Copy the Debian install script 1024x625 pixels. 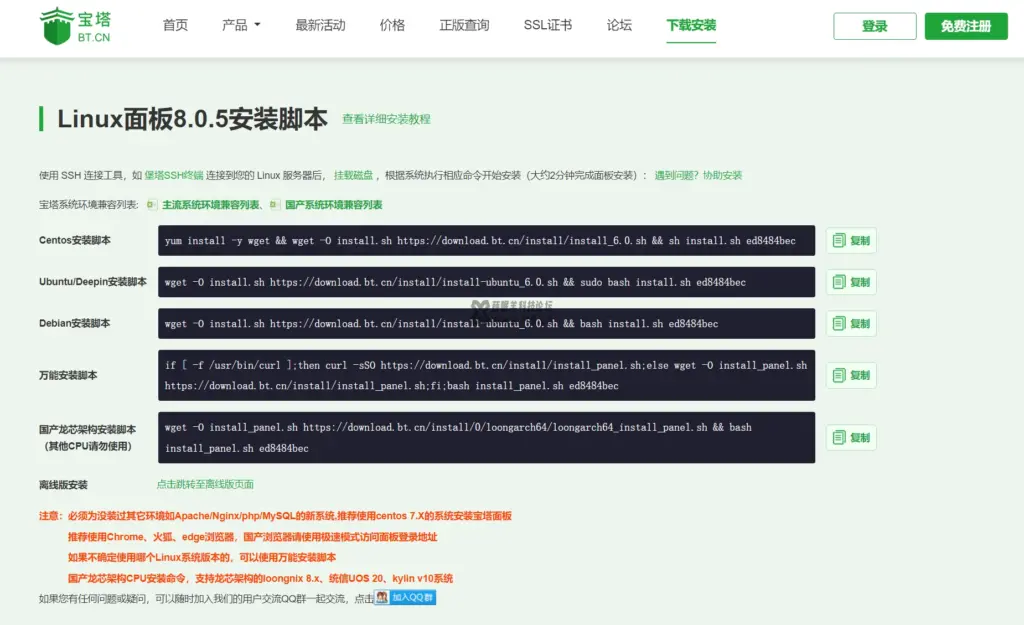tap(851, 323)
